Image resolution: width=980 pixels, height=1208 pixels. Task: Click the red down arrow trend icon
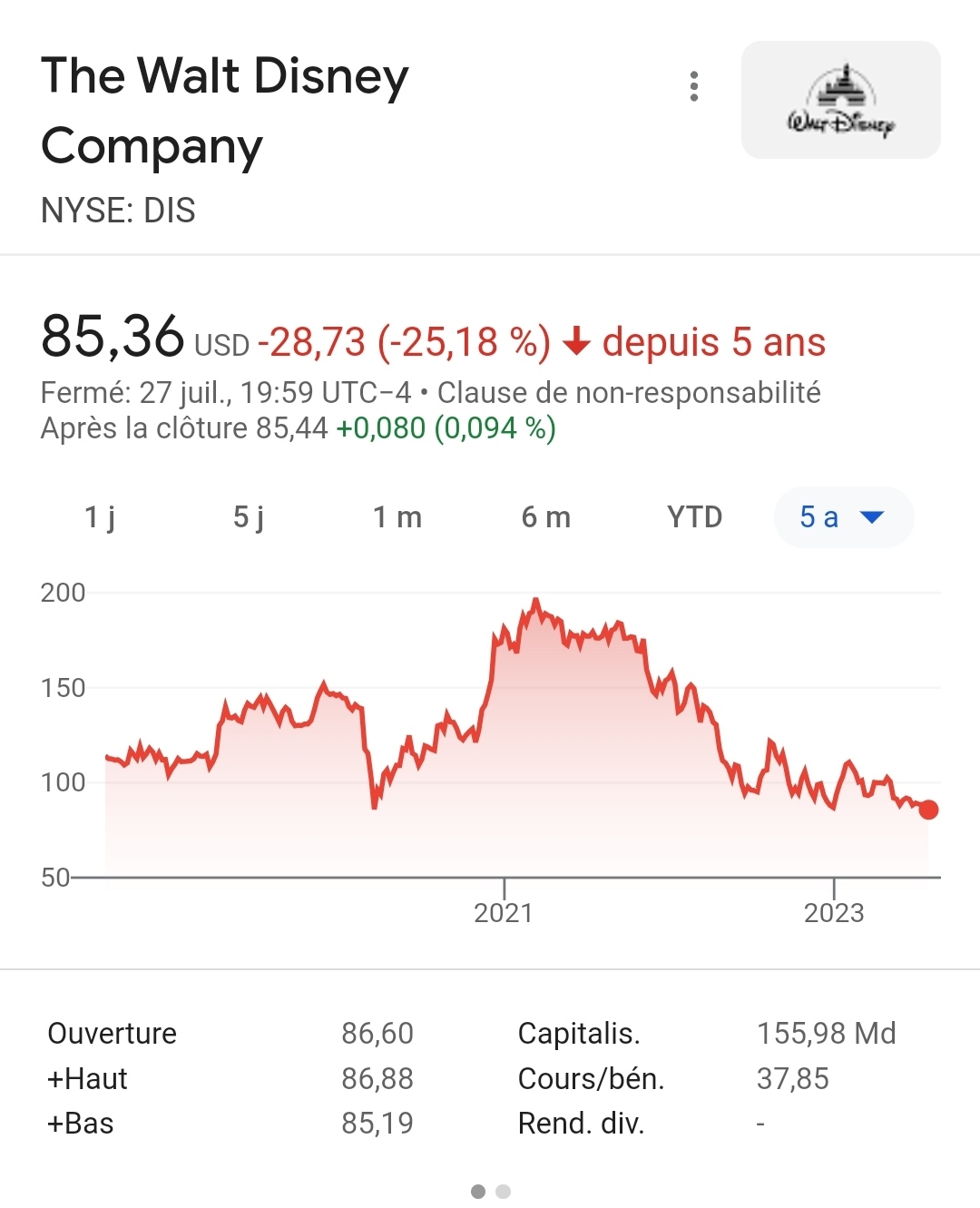pyautogui.click(x=577, y=343)
